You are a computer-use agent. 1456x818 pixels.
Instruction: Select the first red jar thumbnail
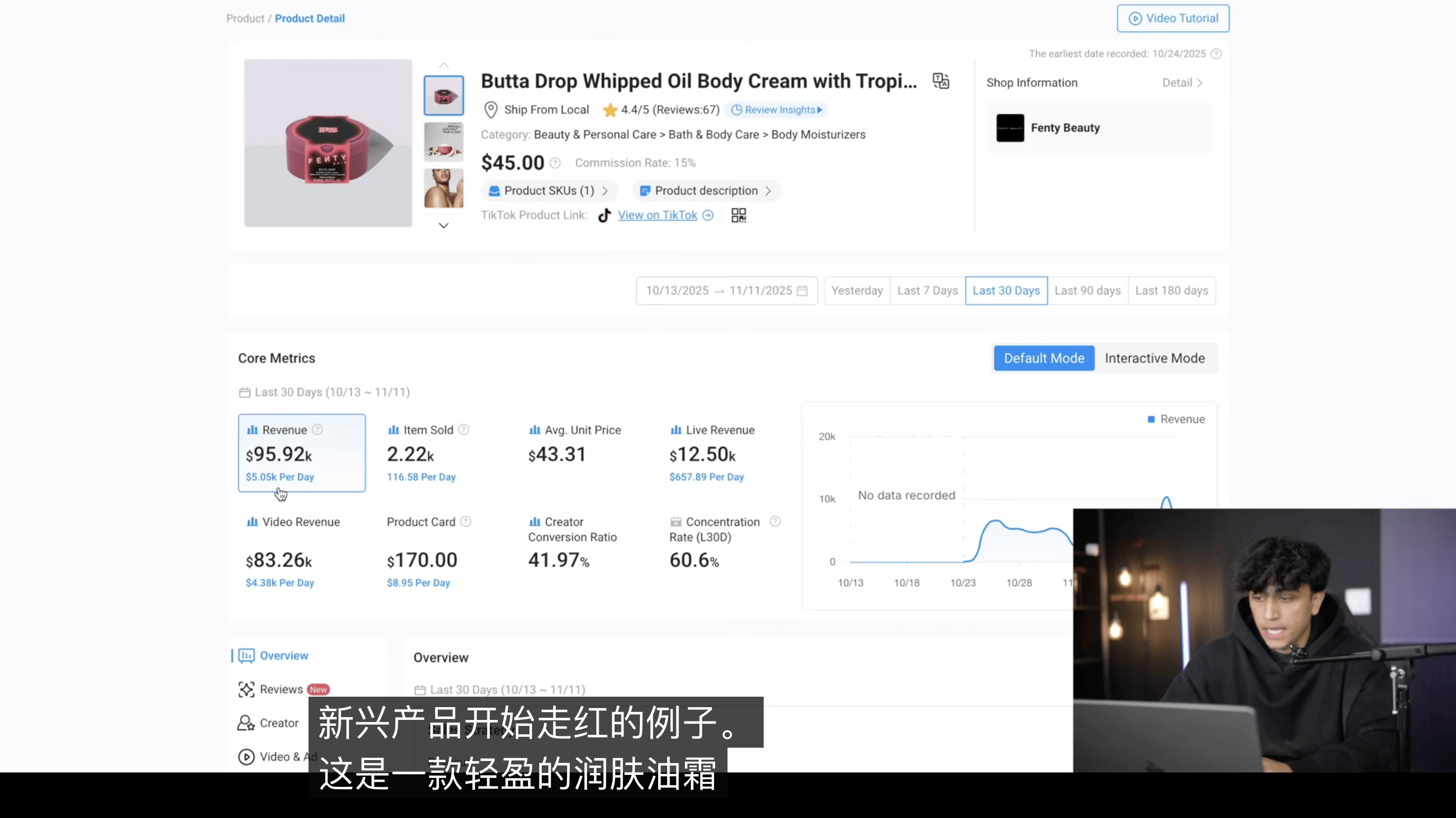(x=444, y=96)
